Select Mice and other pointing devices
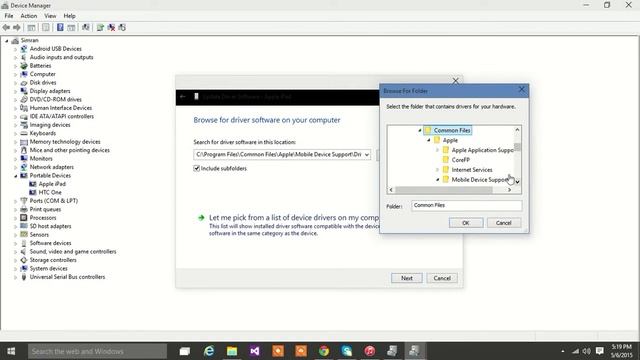The height and width of the screenshot is (360, 640). click(x=69, y=150)
